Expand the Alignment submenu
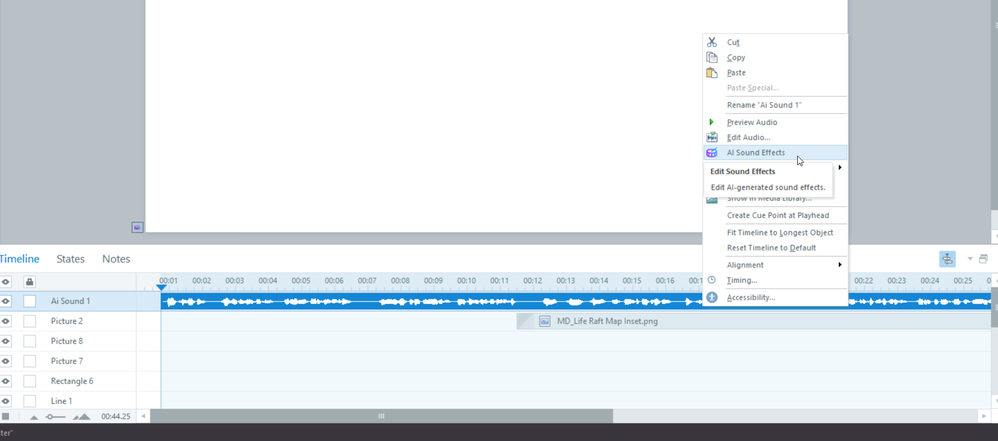 pos(775,265)
